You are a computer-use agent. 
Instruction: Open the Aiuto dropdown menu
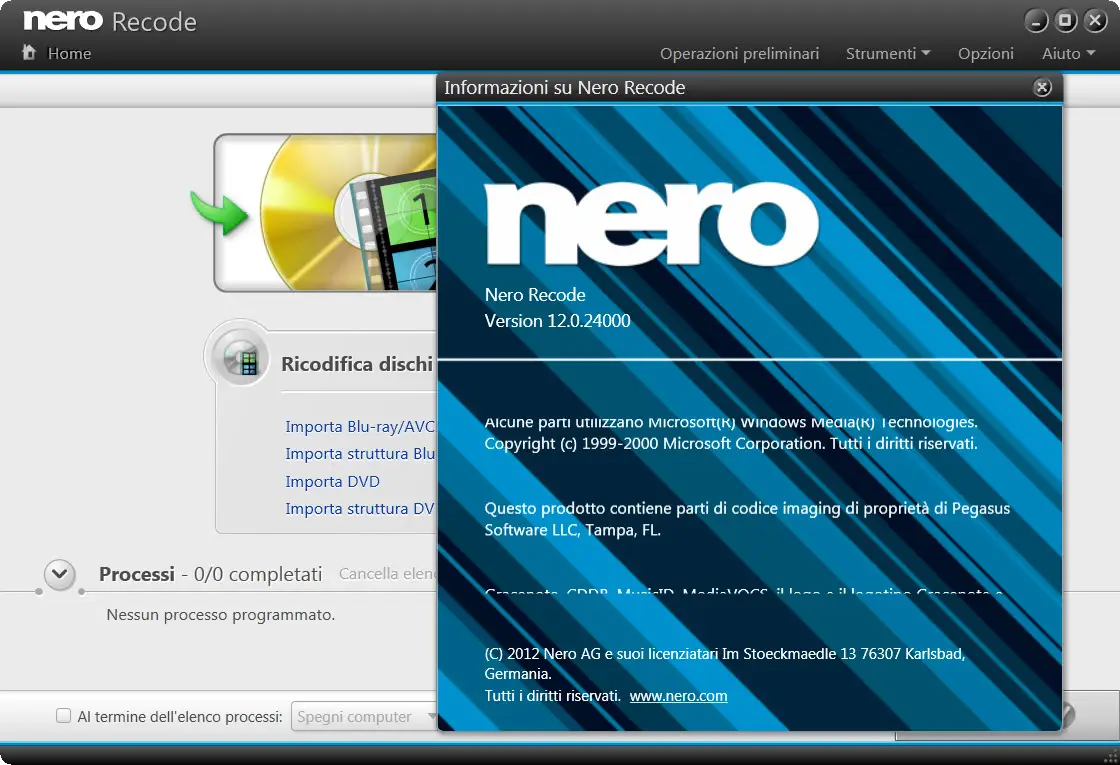[x=1069, y=54]
